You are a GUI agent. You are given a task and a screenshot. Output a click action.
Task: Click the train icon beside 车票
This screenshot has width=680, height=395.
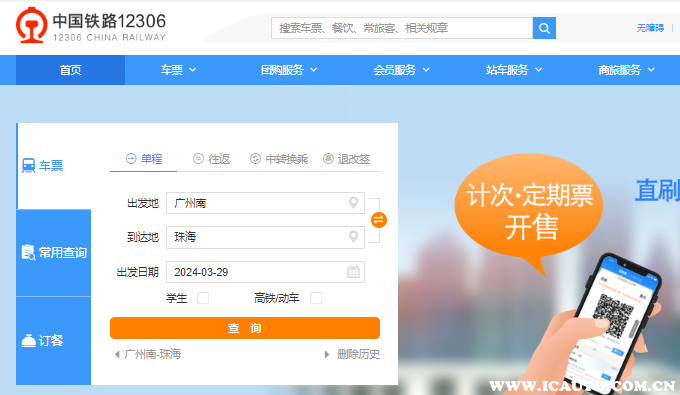point(29,166)
